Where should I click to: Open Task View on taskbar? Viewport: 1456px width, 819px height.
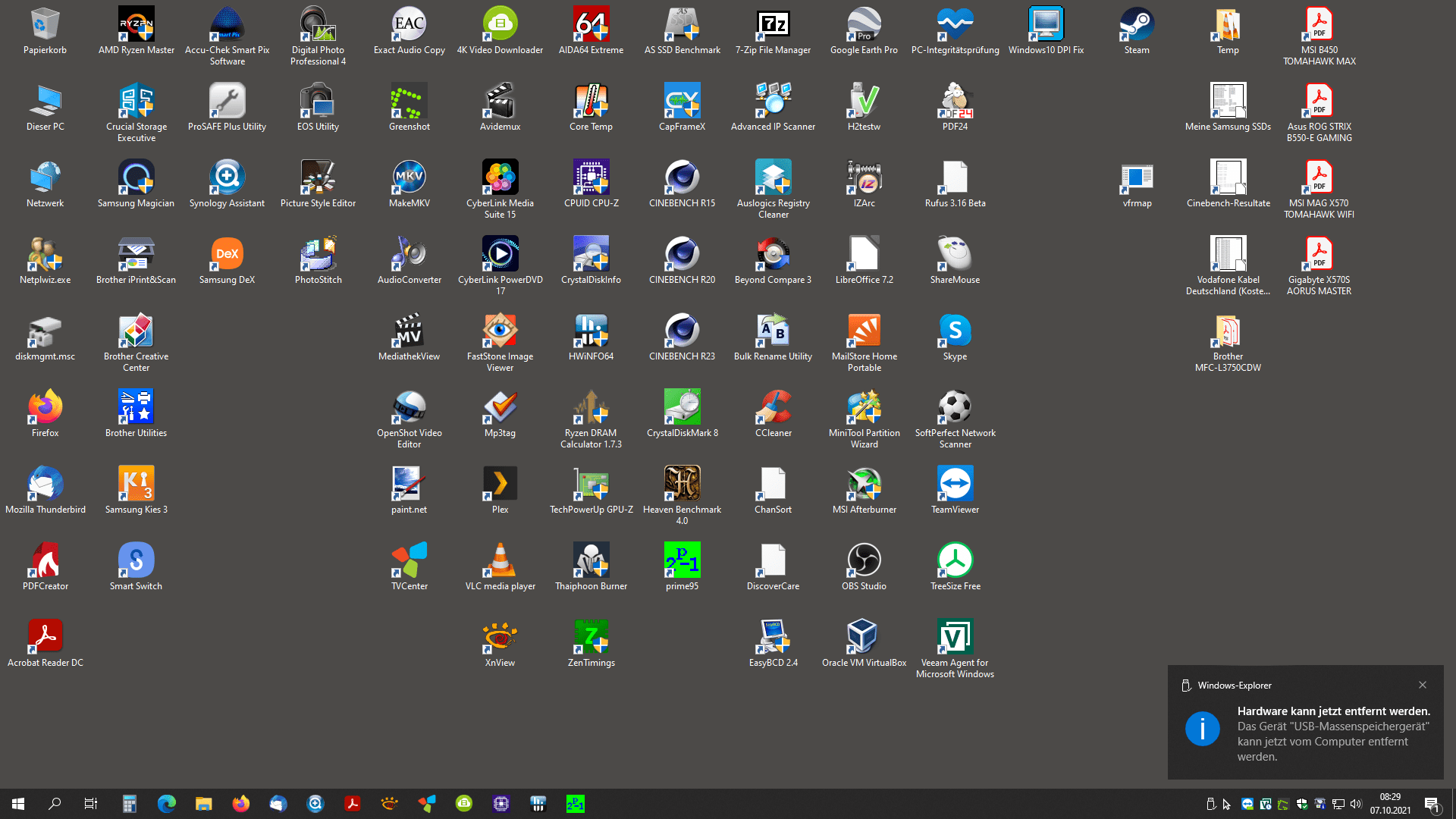pos(91,804)
